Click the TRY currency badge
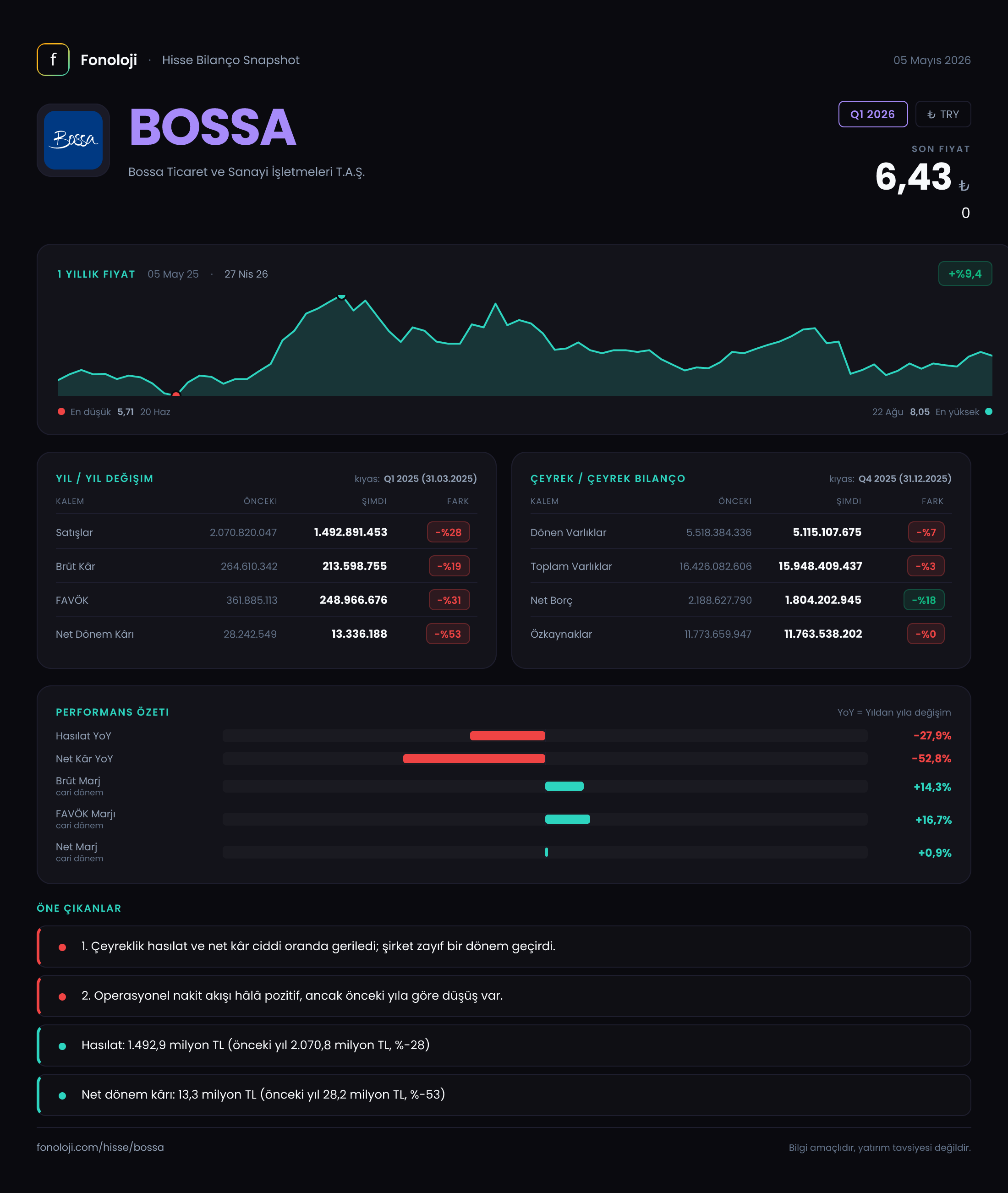The width and height of the screenshot is (1008, 1193). (943, 114)
